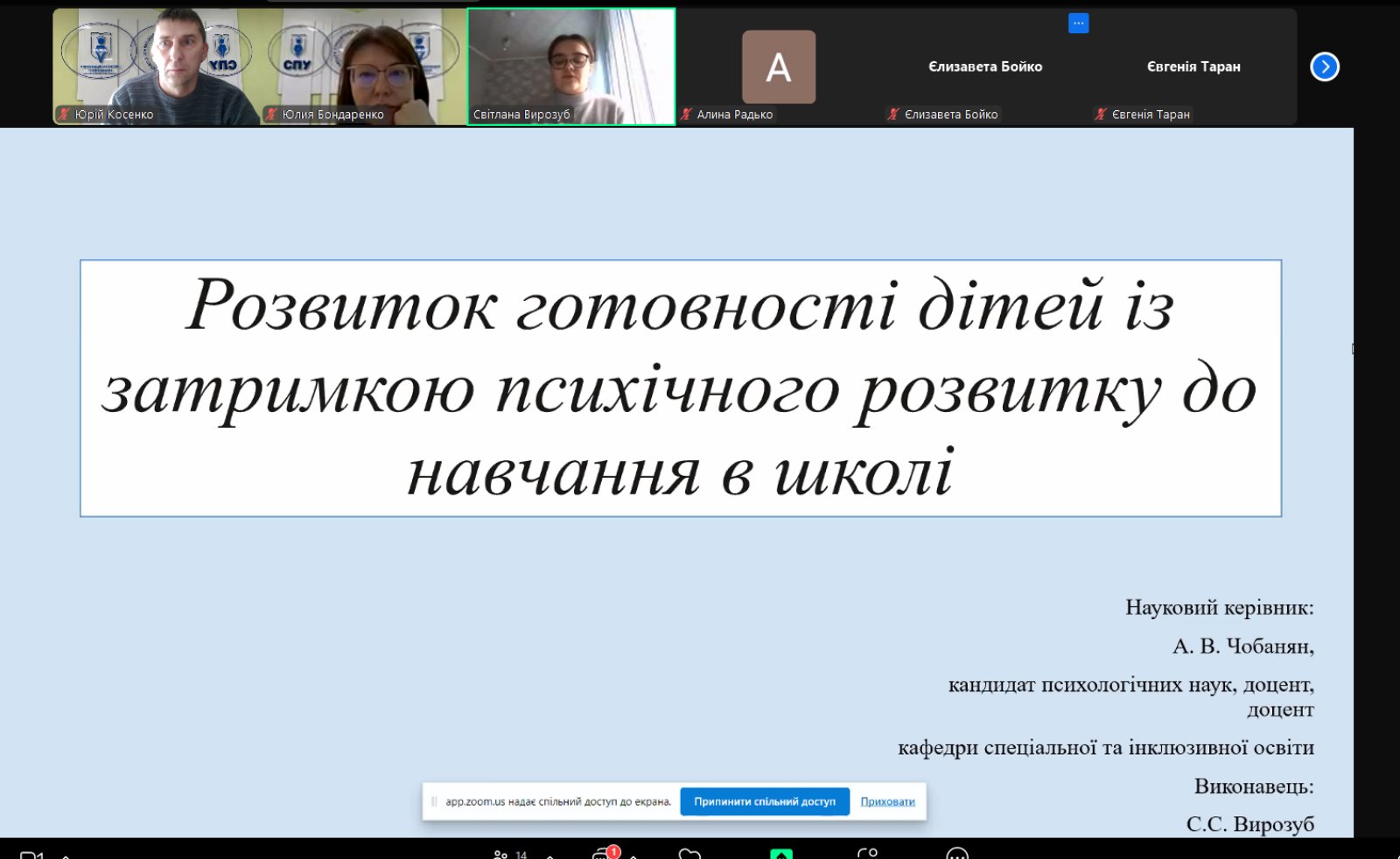Click the Apps icon in bottom toolbar

point(867,854)
